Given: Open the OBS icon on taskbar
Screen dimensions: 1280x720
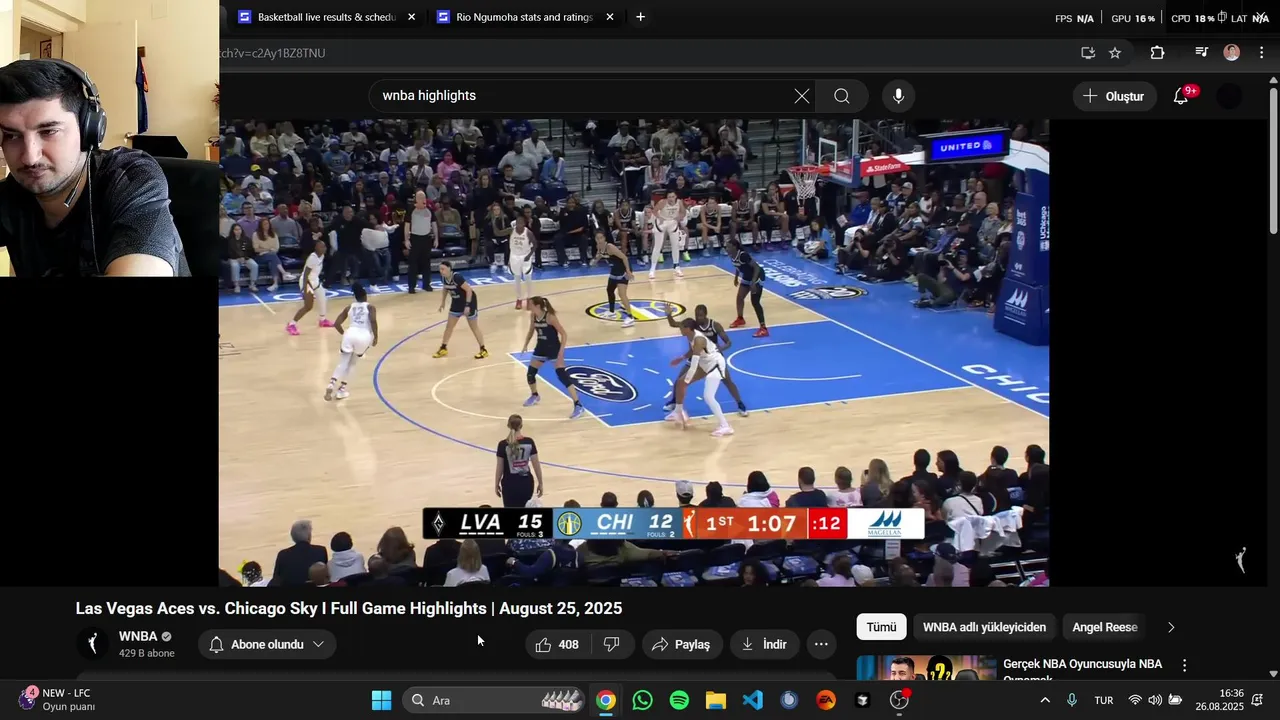Looking at the screenshot, I should (899, 700).
